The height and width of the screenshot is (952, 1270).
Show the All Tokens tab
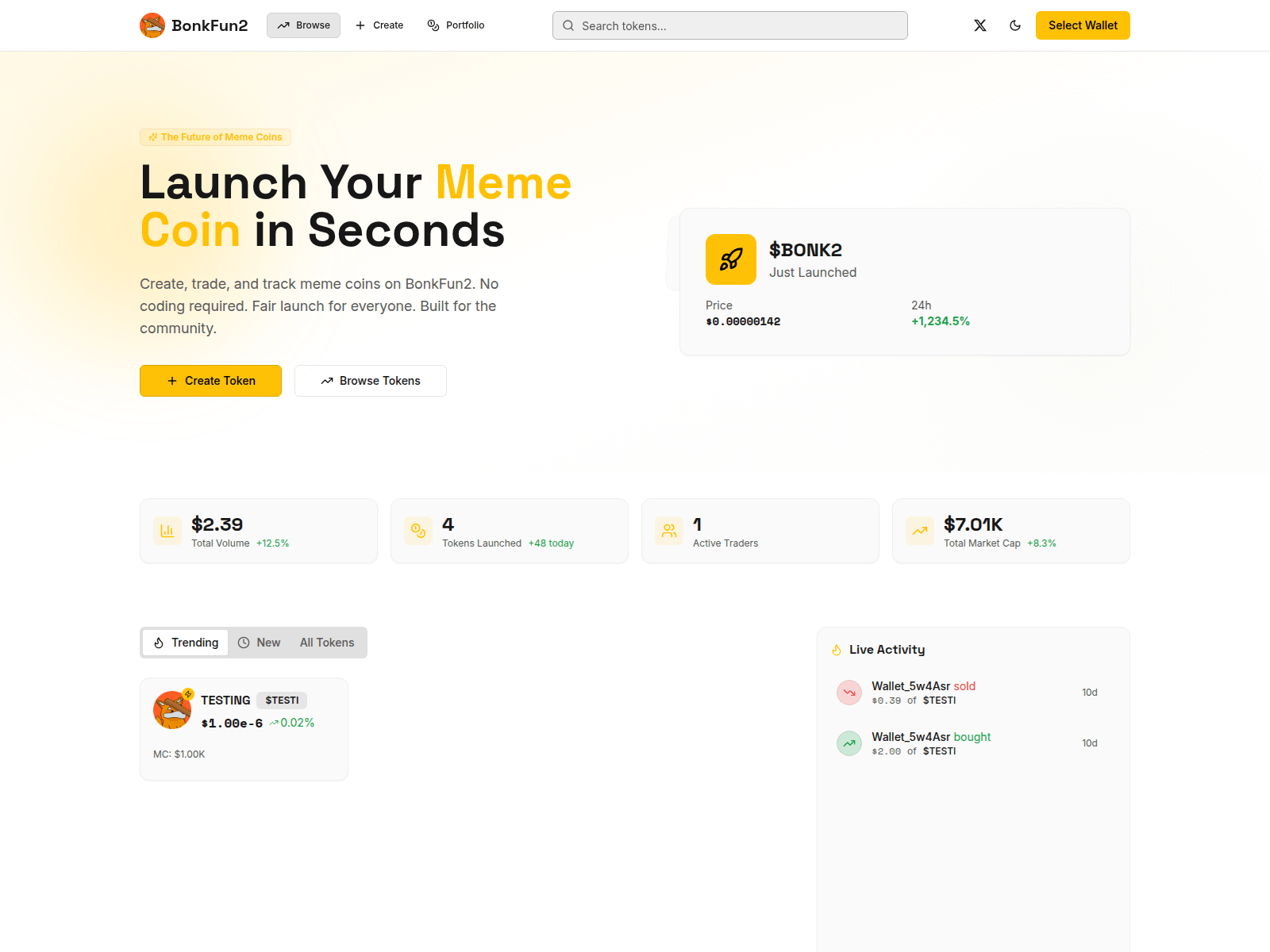[327, 643]
